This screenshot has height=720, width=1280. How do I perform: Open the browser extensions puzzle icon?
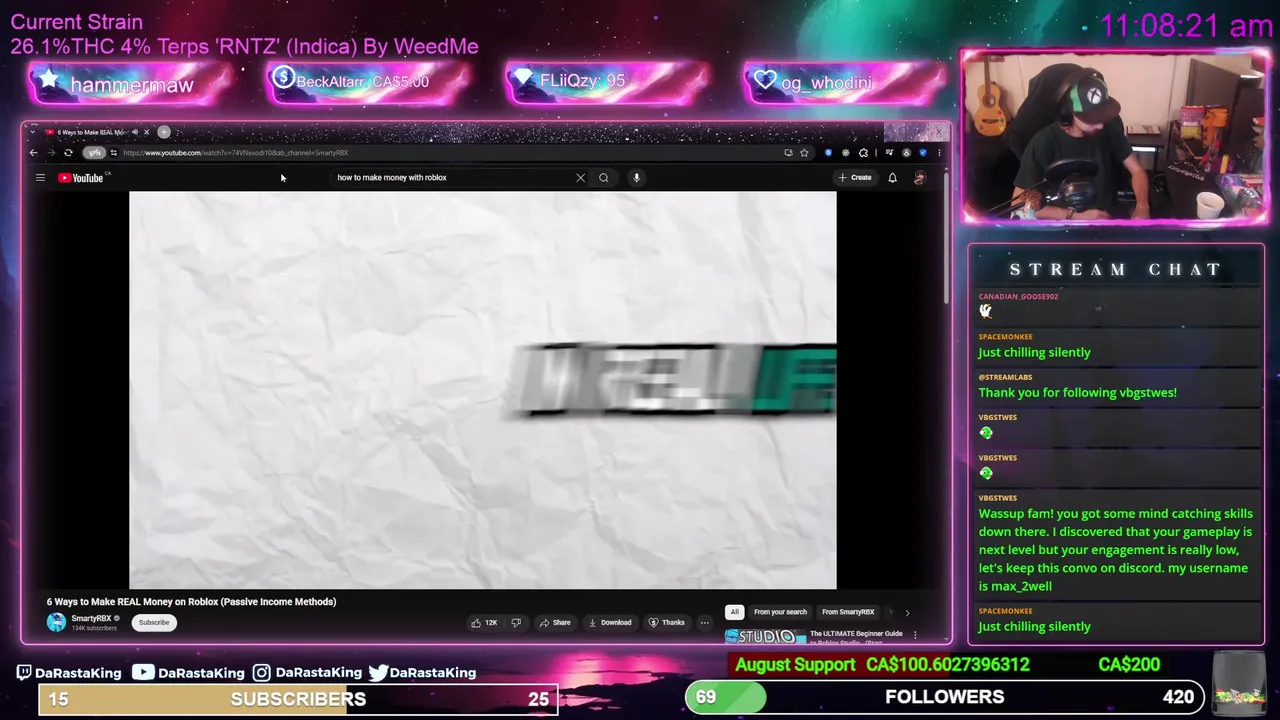(x=863, y=153)
